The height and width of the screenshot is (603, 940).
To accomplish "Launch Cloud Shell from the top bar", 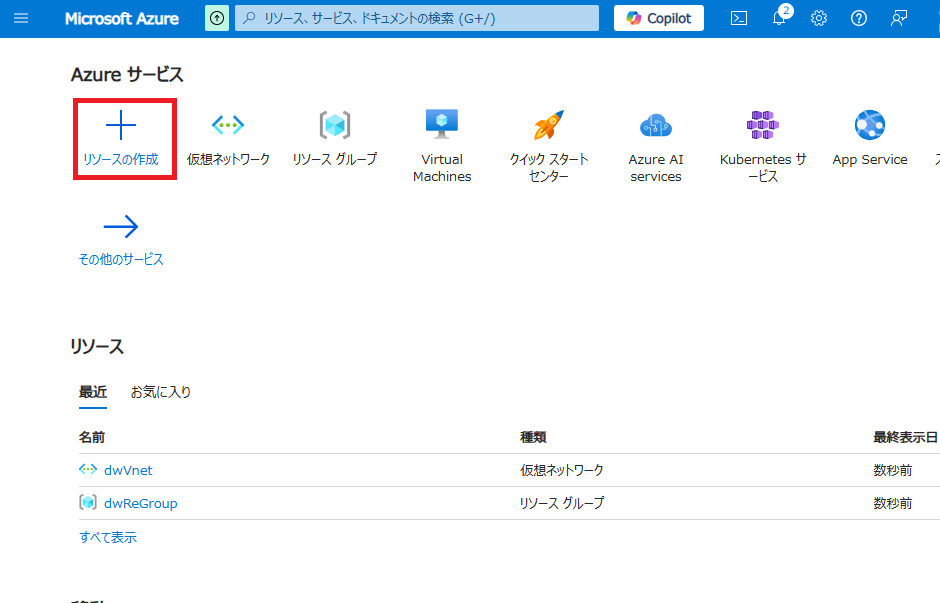I will pyautogui.click(x=739, y=19).
